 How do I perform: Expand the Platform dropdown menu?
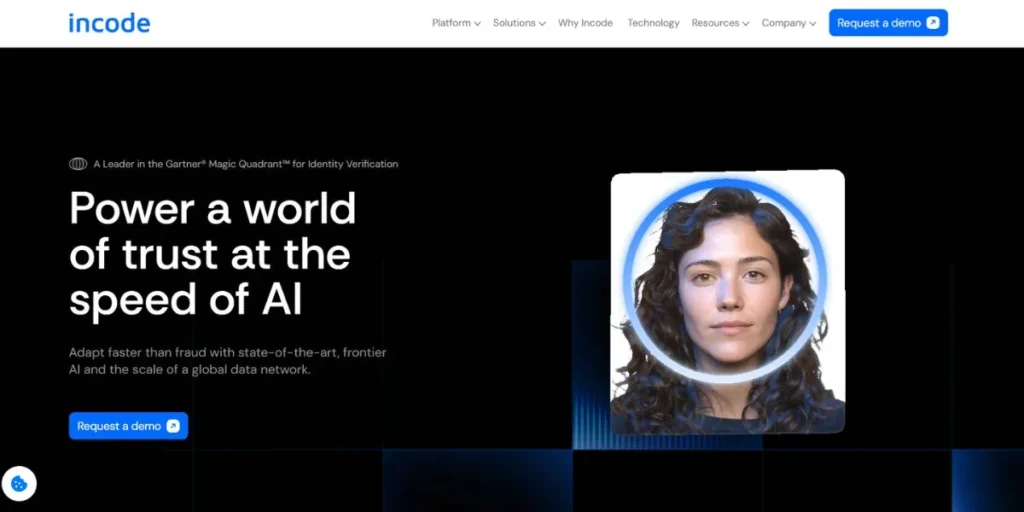(456, 23)
